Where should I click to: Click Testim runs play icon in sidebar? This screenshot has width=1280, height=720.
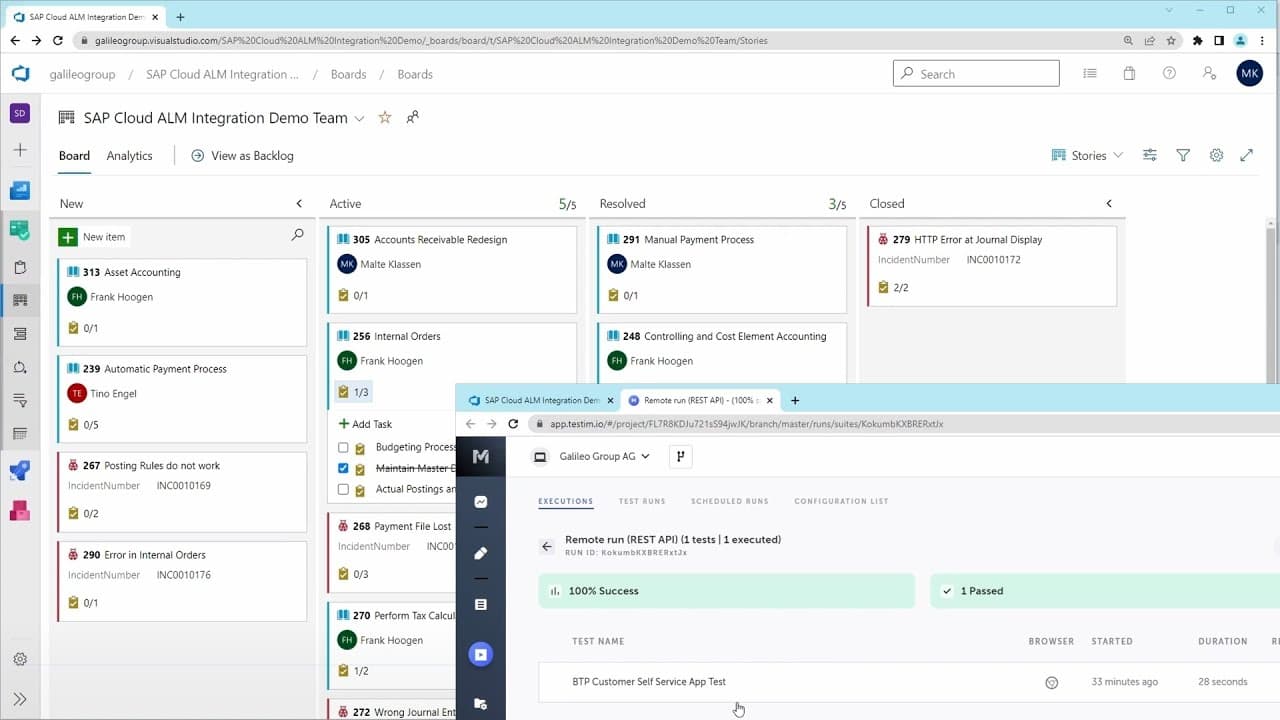pos(481,655)
